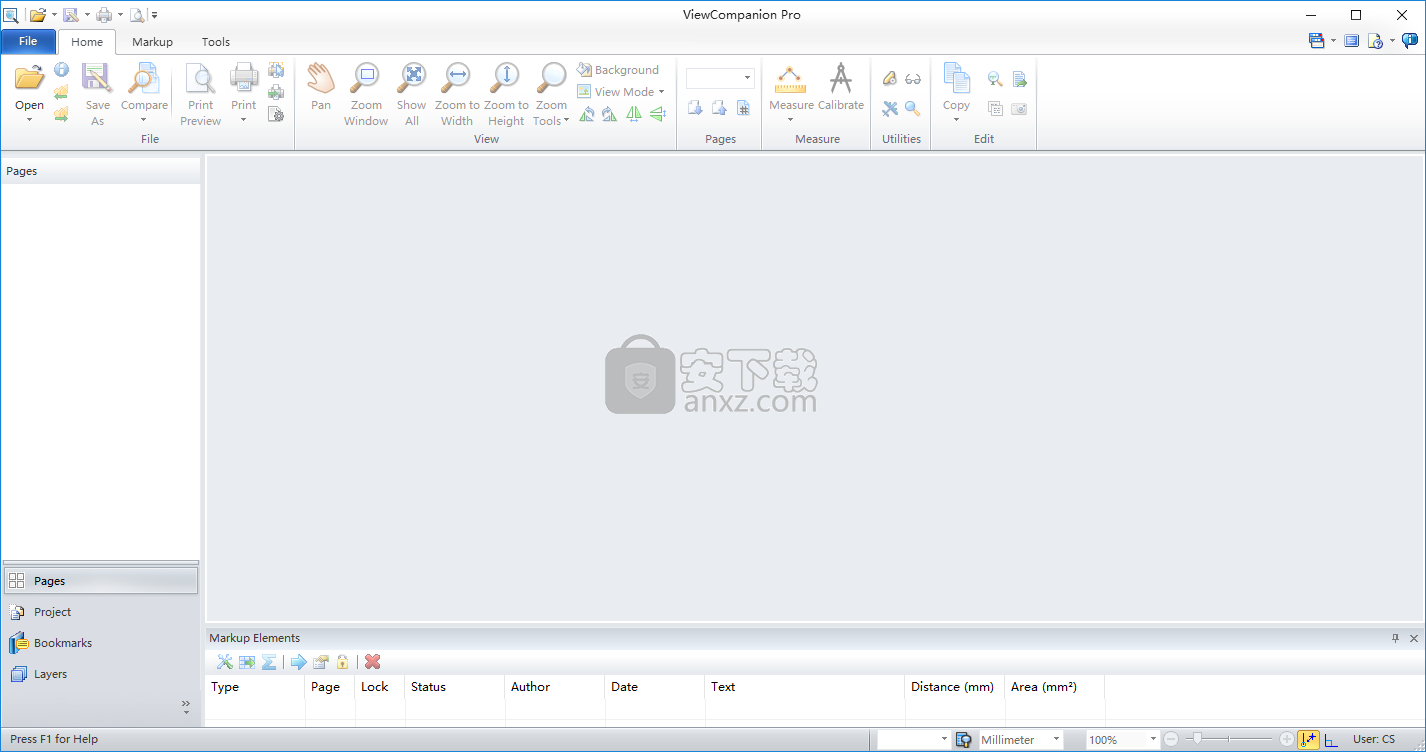Image resolution: width=1426 pixels, height=752 pixels.
Task: Expand the Copy dropdown arrow
Action: pyautogui.click(x=956, y=120)
